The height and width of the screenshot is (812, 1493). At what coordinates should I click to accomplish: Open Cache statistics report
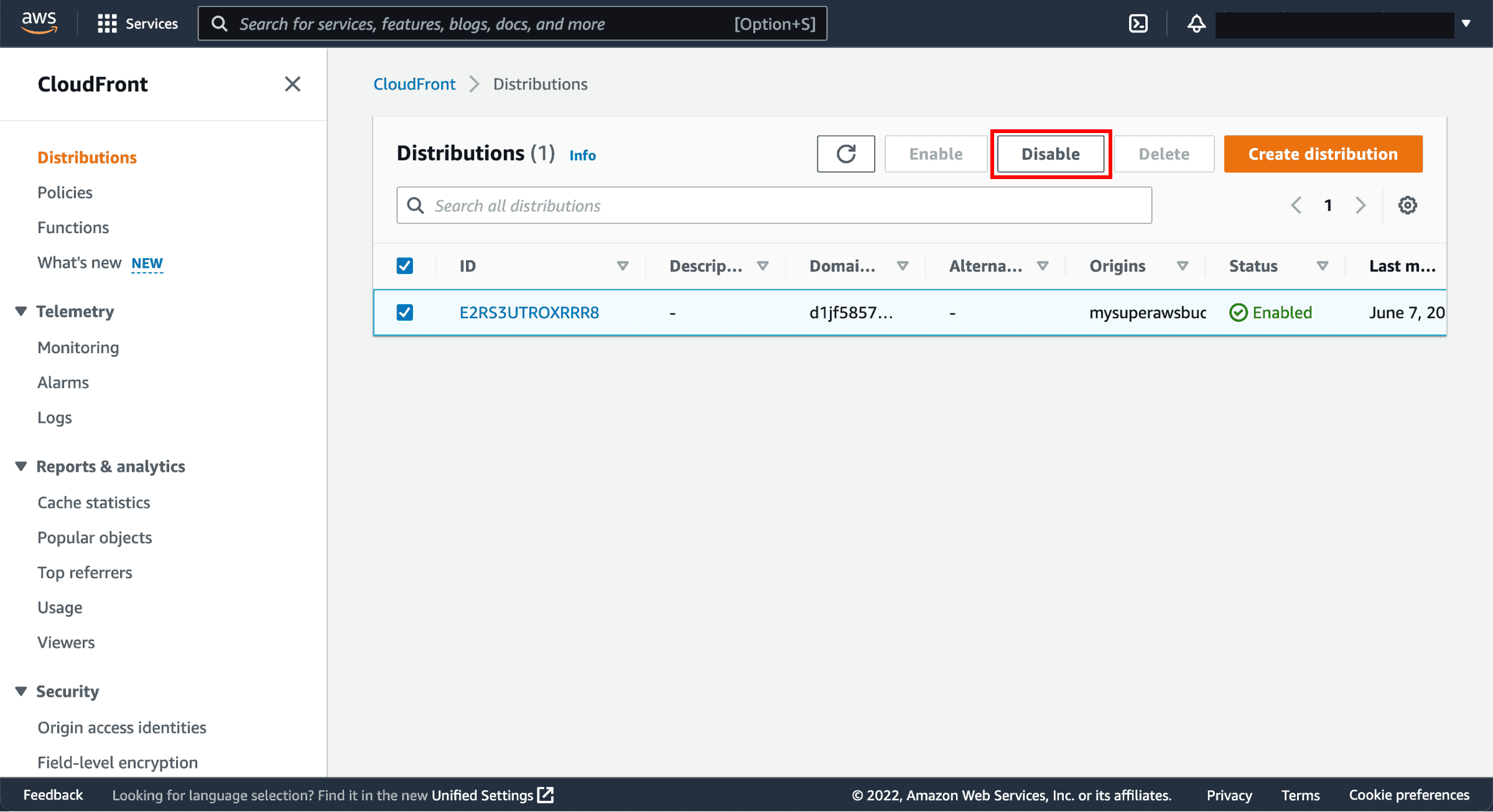[93, 502]
